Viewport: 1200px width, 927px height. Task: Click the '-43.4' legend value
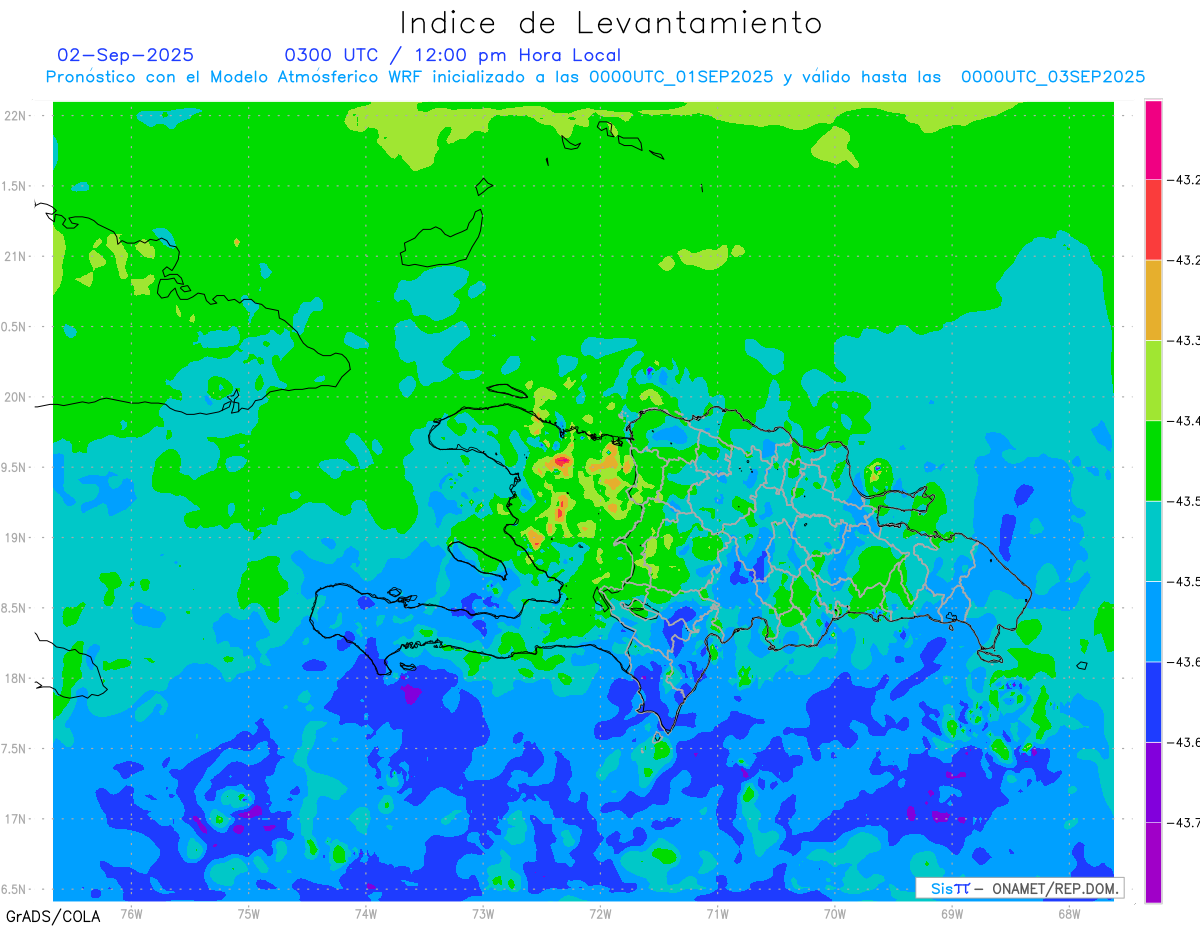click(x=1184, y=420)
